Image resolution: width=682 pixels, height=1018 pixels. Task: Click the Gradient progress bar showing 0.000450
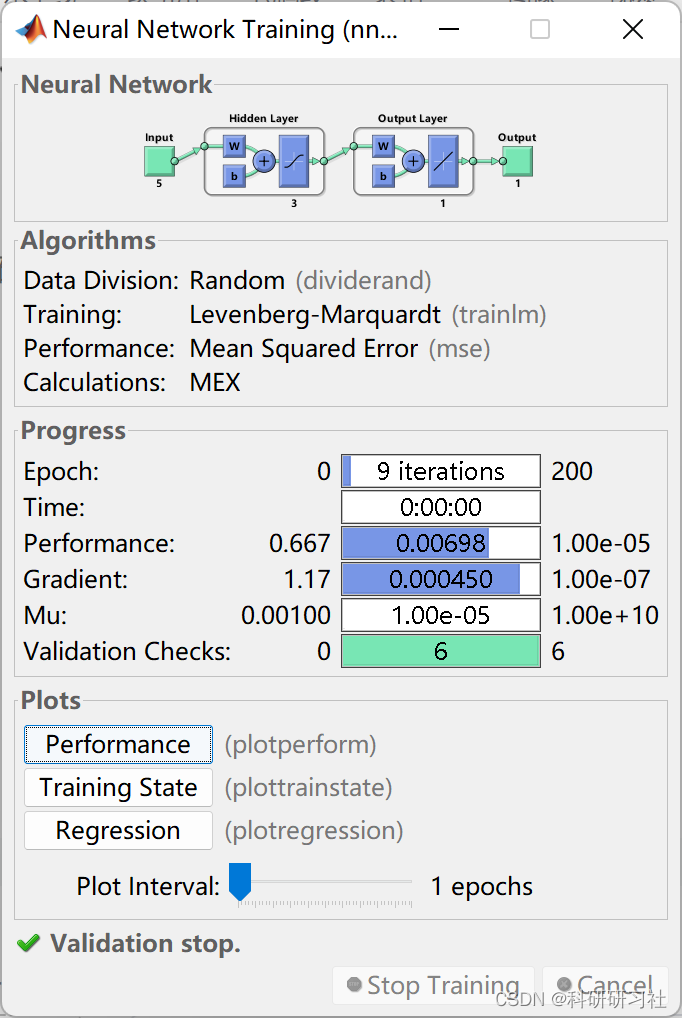point(441,579)
